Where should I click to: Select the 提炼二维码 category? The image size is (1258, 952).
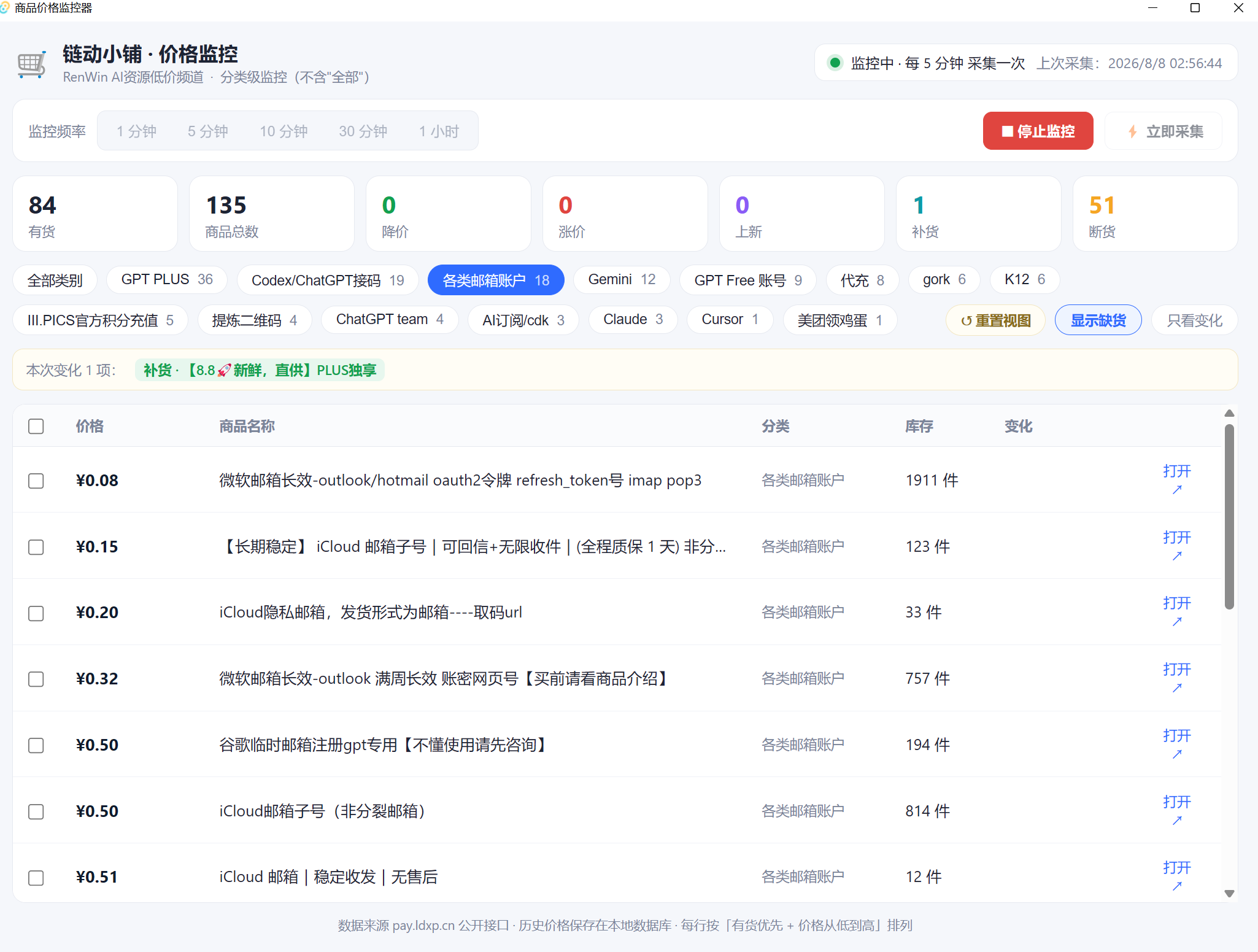pos(255,320)
